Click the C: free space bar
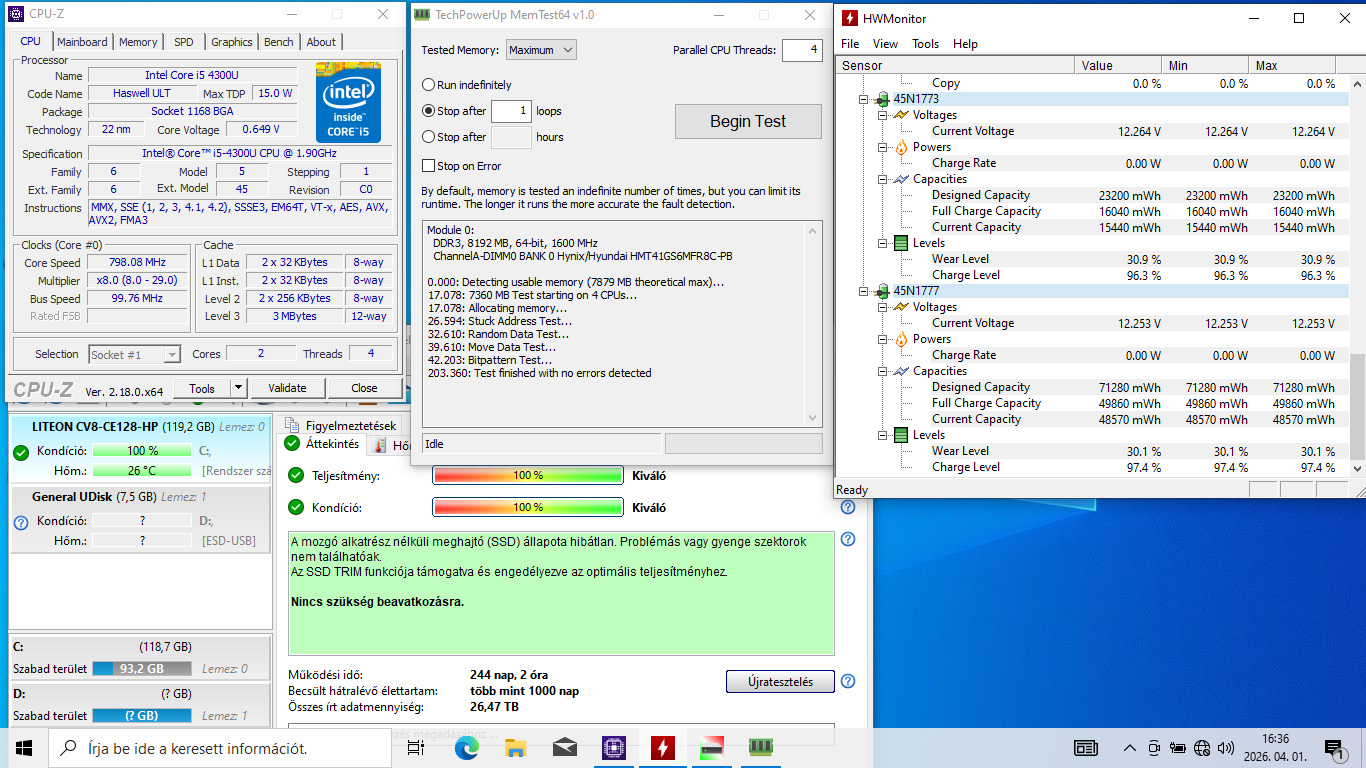The height and width of the screenshot is (768, 1366). click(x=142, y=668)
